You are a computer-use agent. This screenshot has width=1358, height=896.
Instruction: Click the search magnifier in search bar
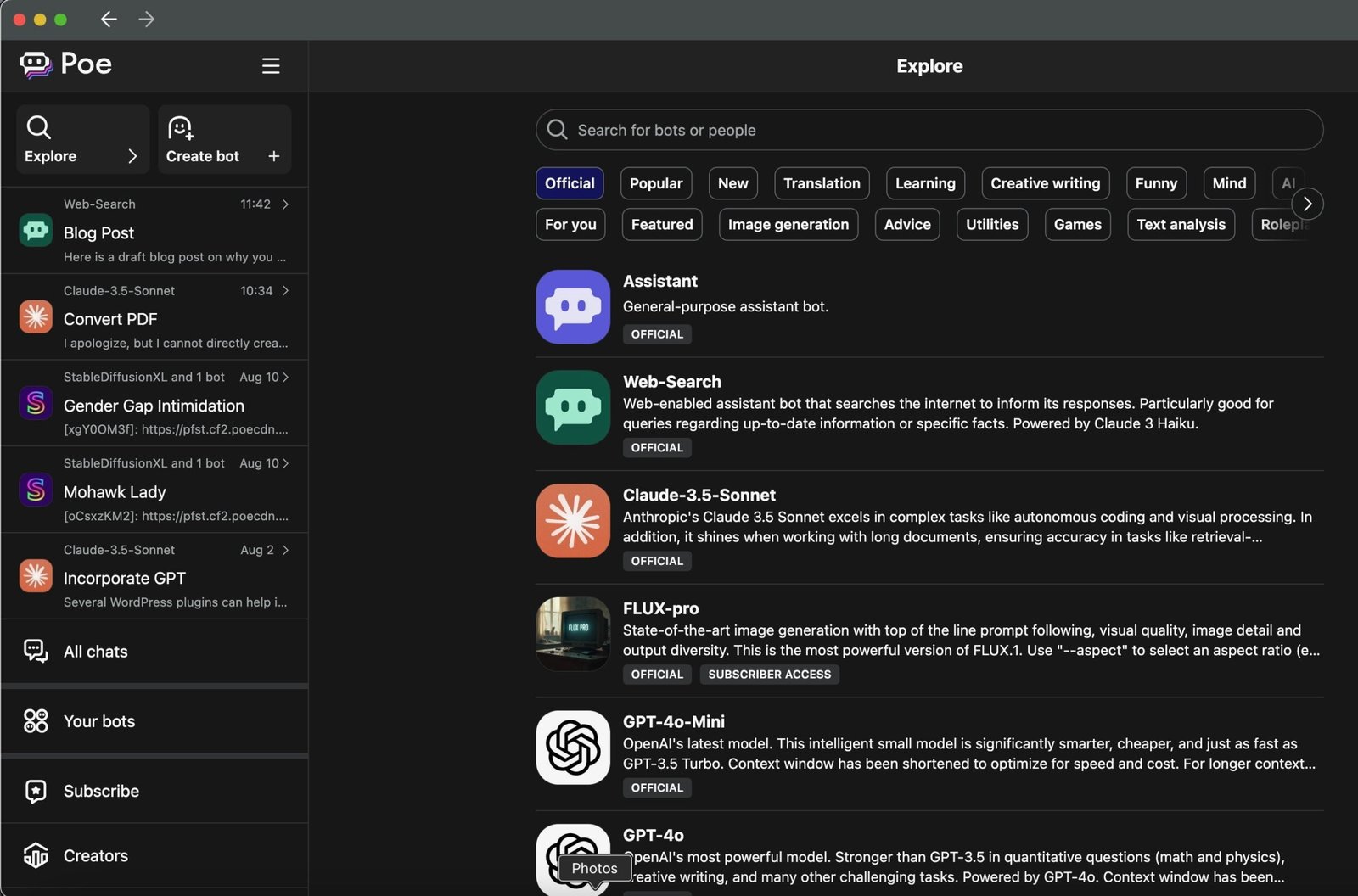click(557, 129)
